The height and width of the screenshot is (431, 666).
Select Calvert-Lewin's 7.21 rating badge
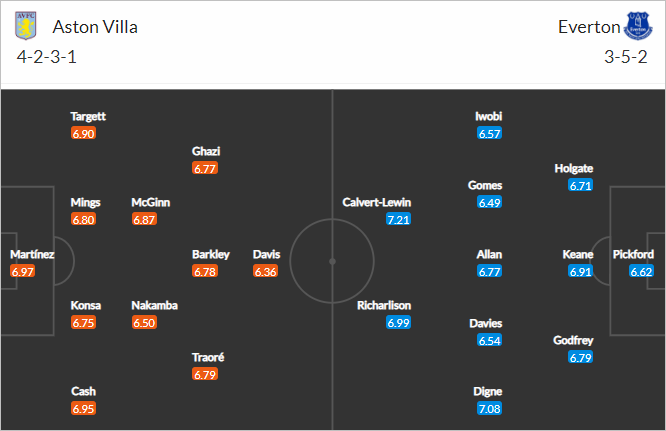point(398,220)
